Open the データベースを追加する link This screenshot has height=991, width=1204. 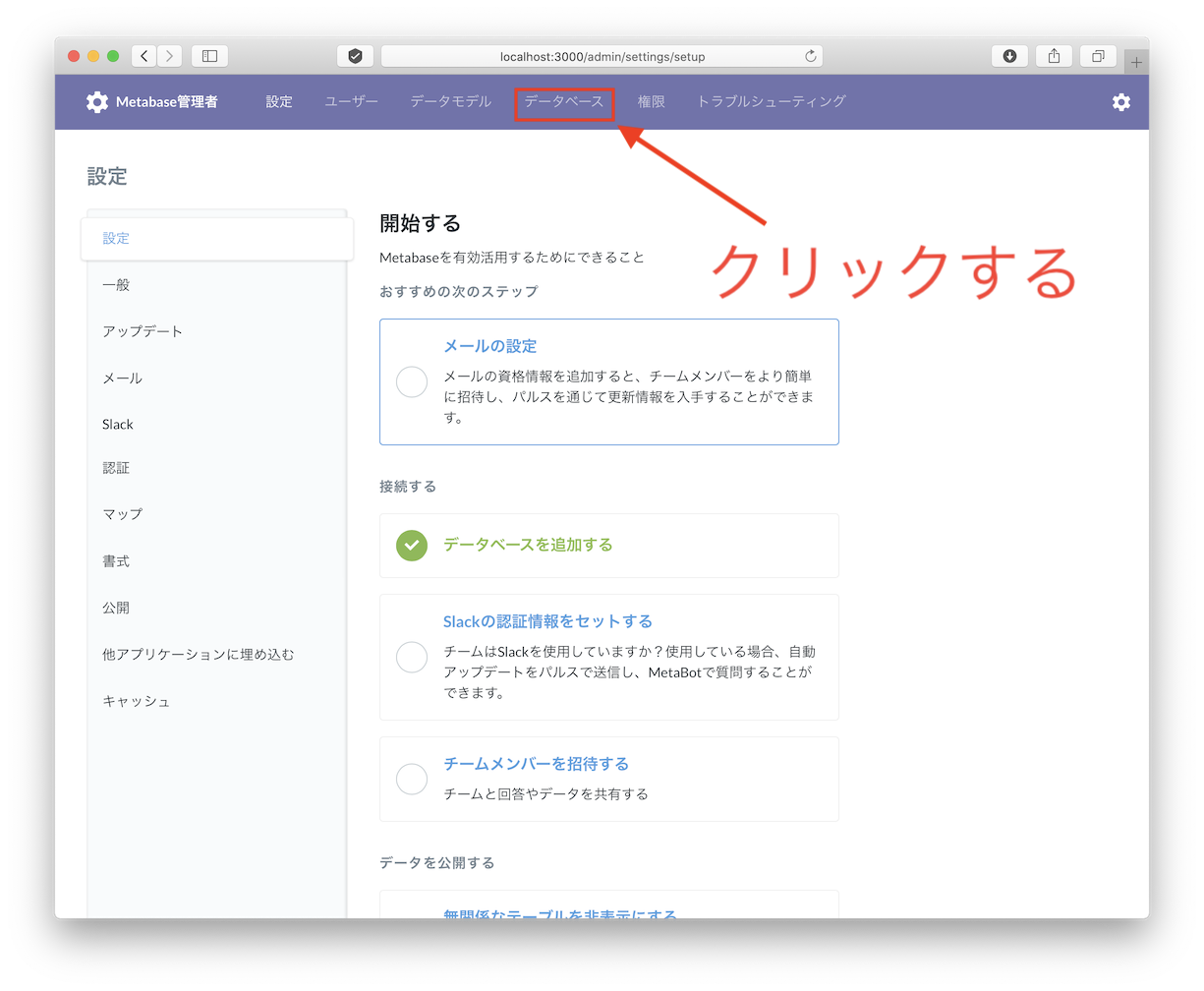point(528,545)
